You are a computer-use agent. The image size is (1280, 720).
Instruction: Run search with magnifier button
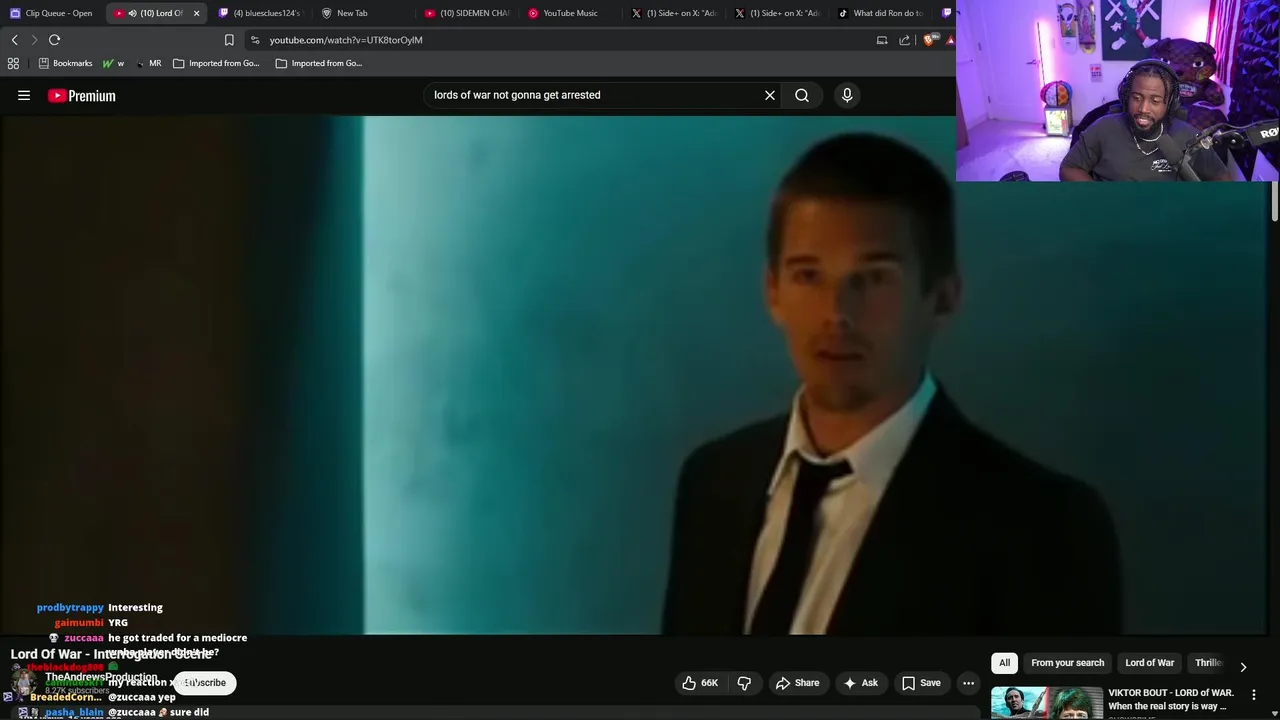[802, 95]
